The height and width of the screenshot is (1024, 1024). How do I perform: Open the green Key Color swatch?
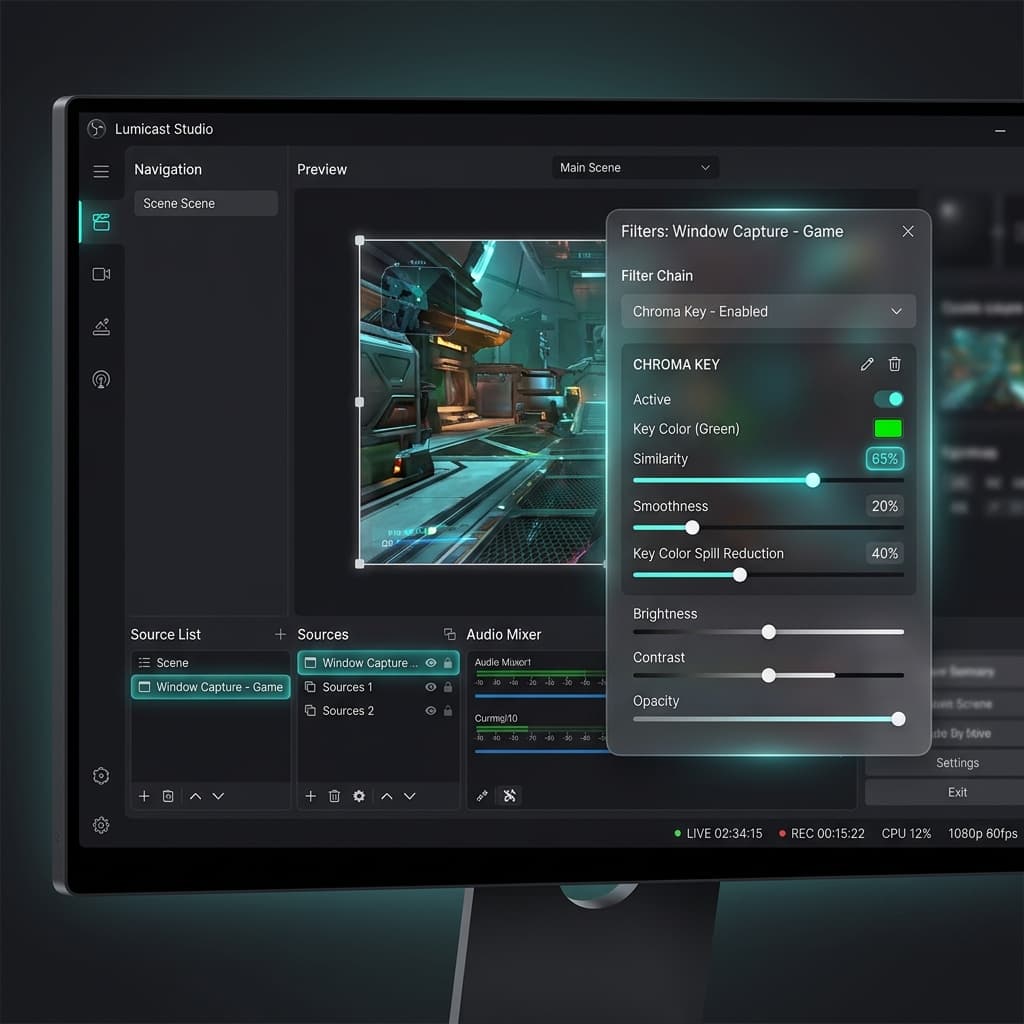pos(887,428)
